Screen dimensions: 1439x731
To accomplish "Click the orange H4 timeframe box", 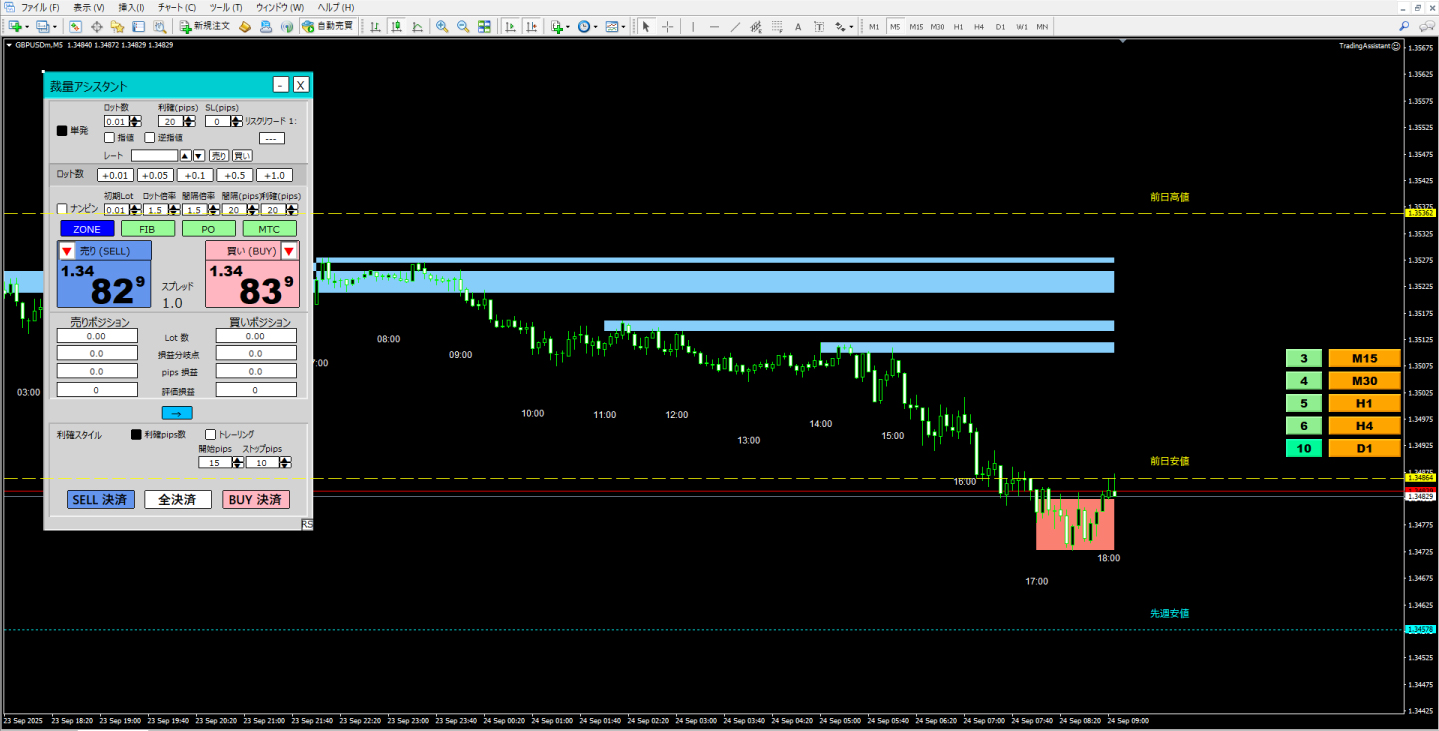I will point(1364,426).
